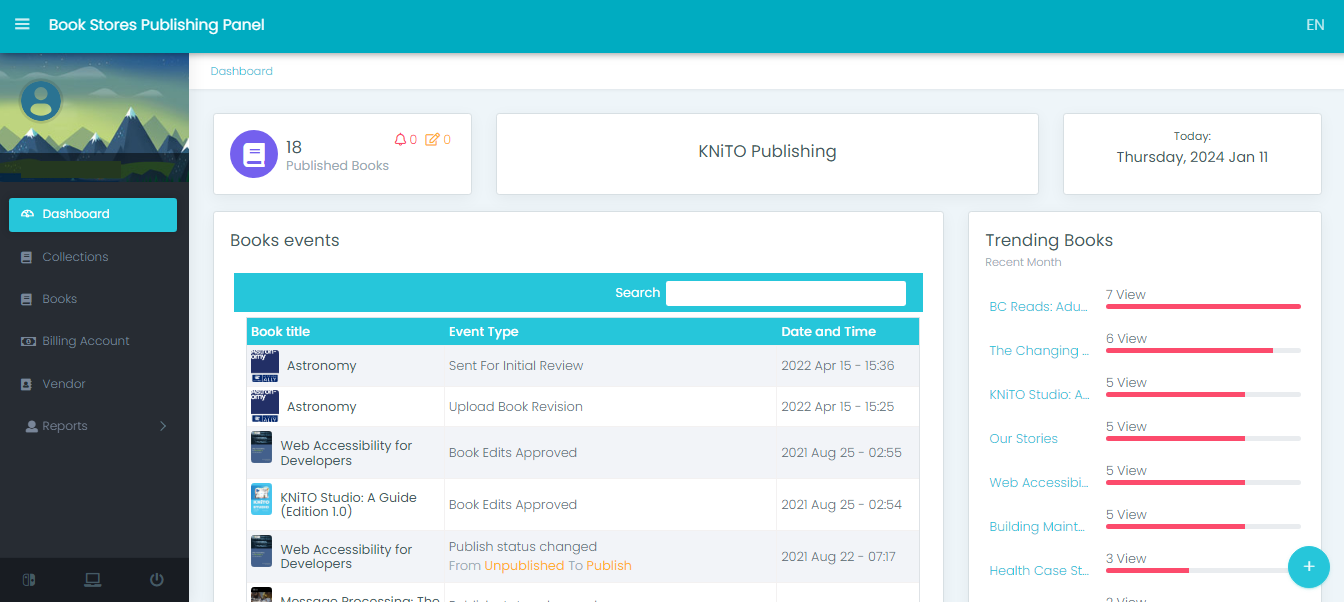Click the user profile avatar
The height and width of the screenshot is (602, 1344).
[x=41, y=100]
